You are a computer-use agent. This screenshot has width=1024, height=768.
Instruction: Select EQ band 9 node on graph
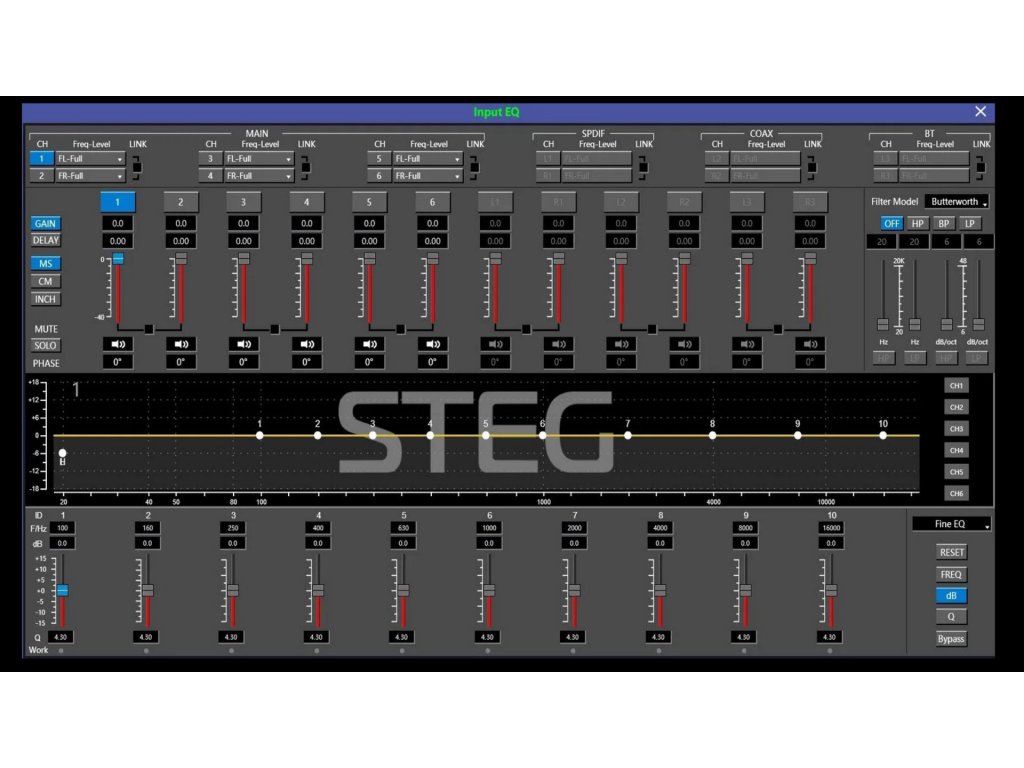pos(797,435)
